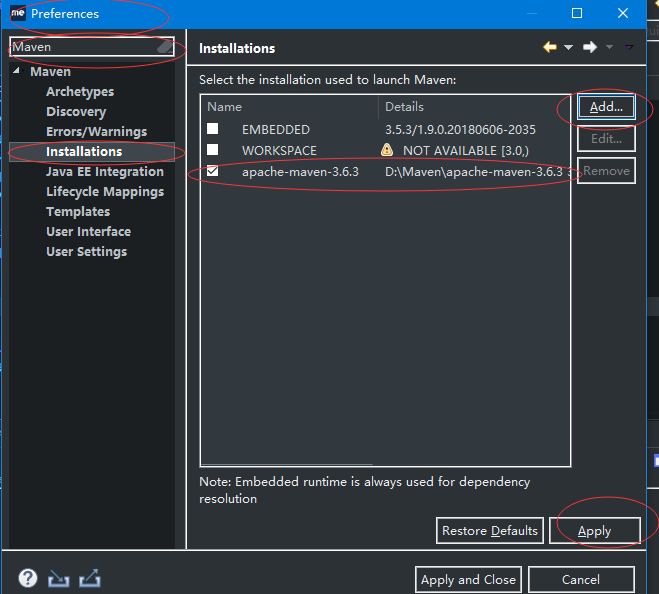The height and width of the screenshot is (594, 659).
Task: Click the back arrow navigation icon
Action: click(550, 47)
